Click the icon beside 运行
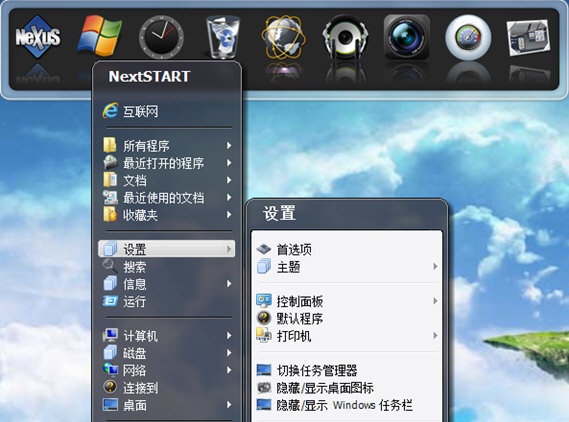 [x=110, y=301]
